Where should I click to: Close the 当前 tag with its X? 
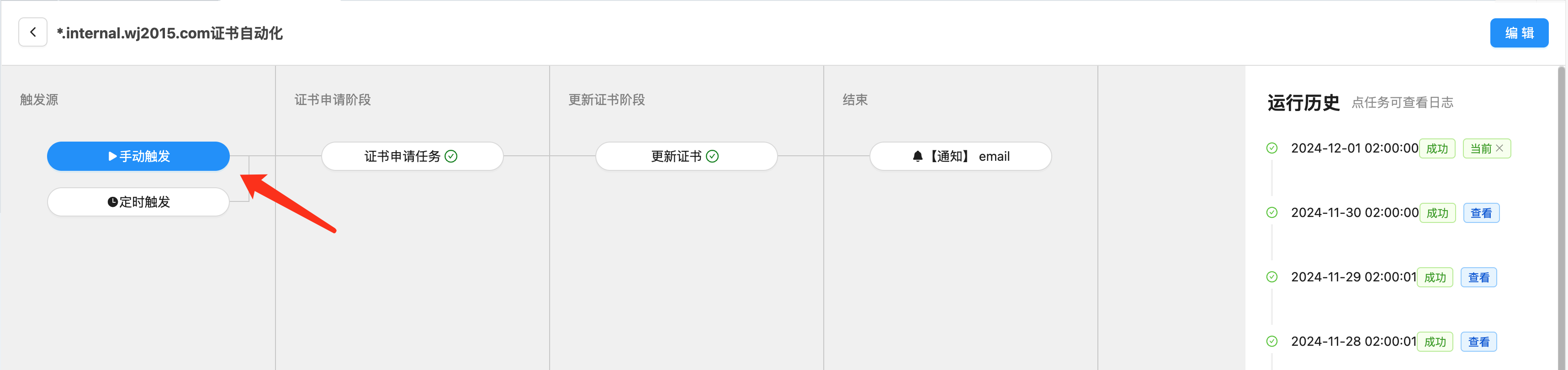(x=1500, y=148)
